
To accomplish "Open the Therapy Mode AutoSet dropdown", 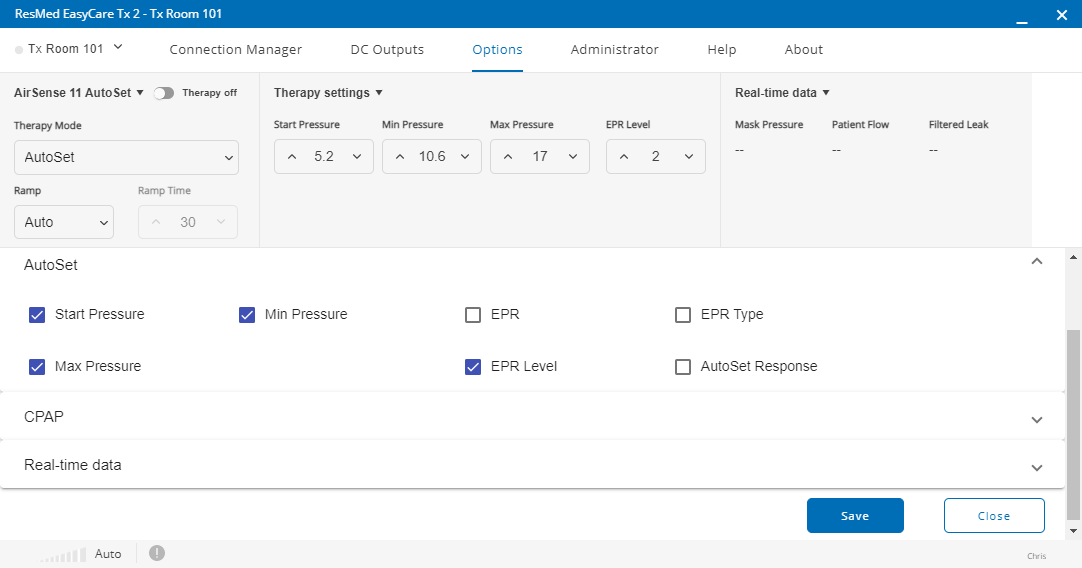I will [126, 157].
